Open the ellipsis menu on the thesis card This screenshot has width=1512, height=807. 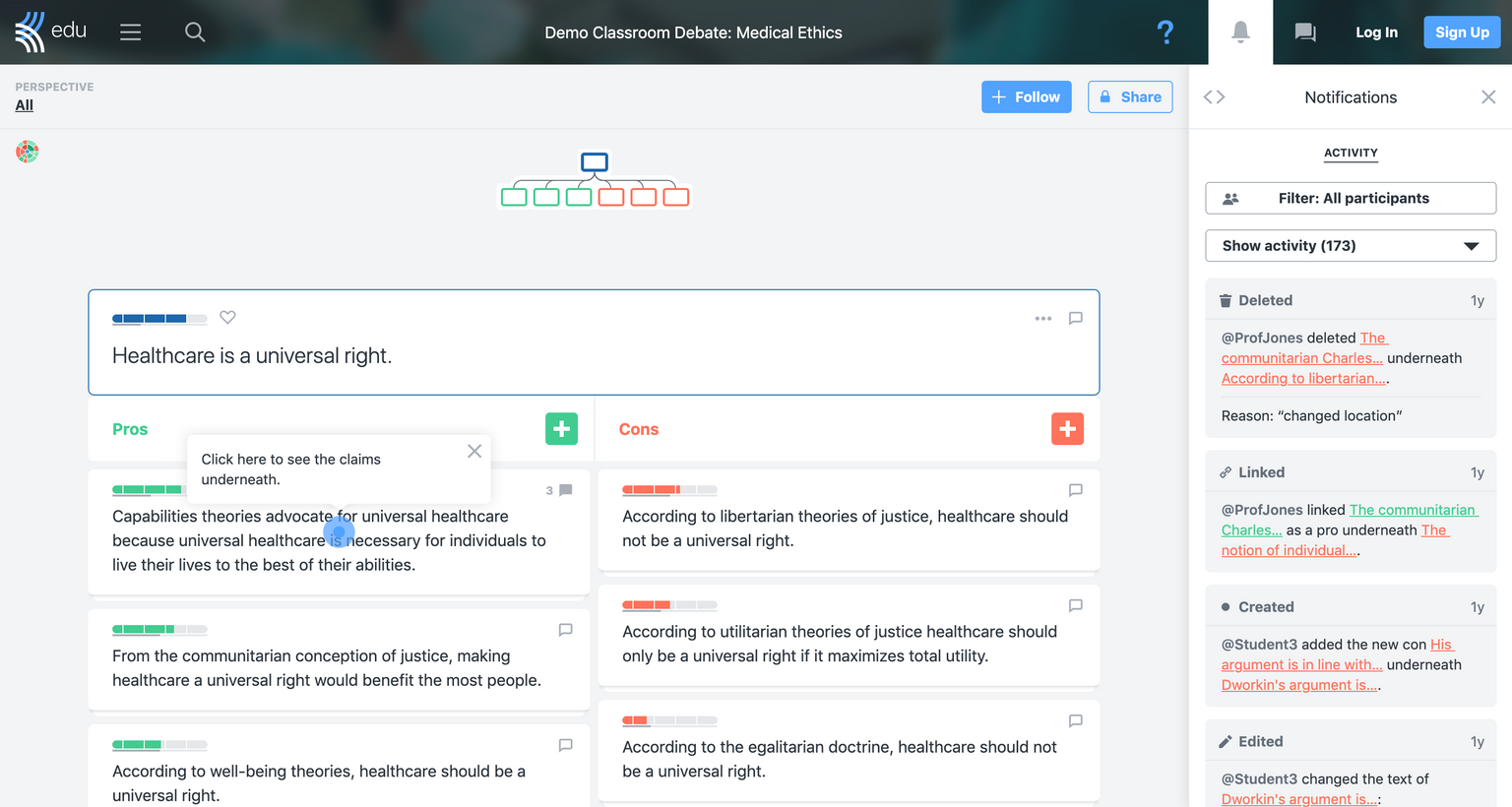(1042, 318)
